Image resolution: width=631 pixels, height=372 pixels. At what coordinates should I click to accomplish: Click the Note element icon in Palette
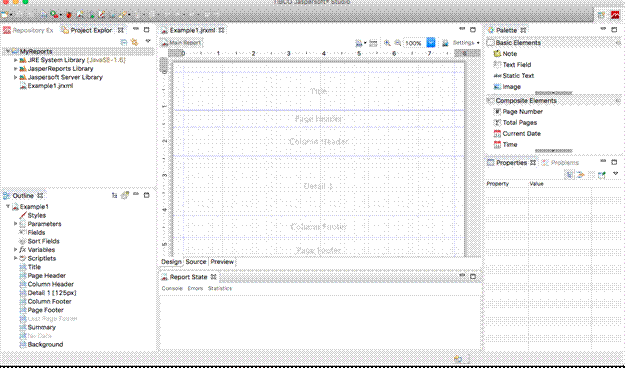(497, 54)
